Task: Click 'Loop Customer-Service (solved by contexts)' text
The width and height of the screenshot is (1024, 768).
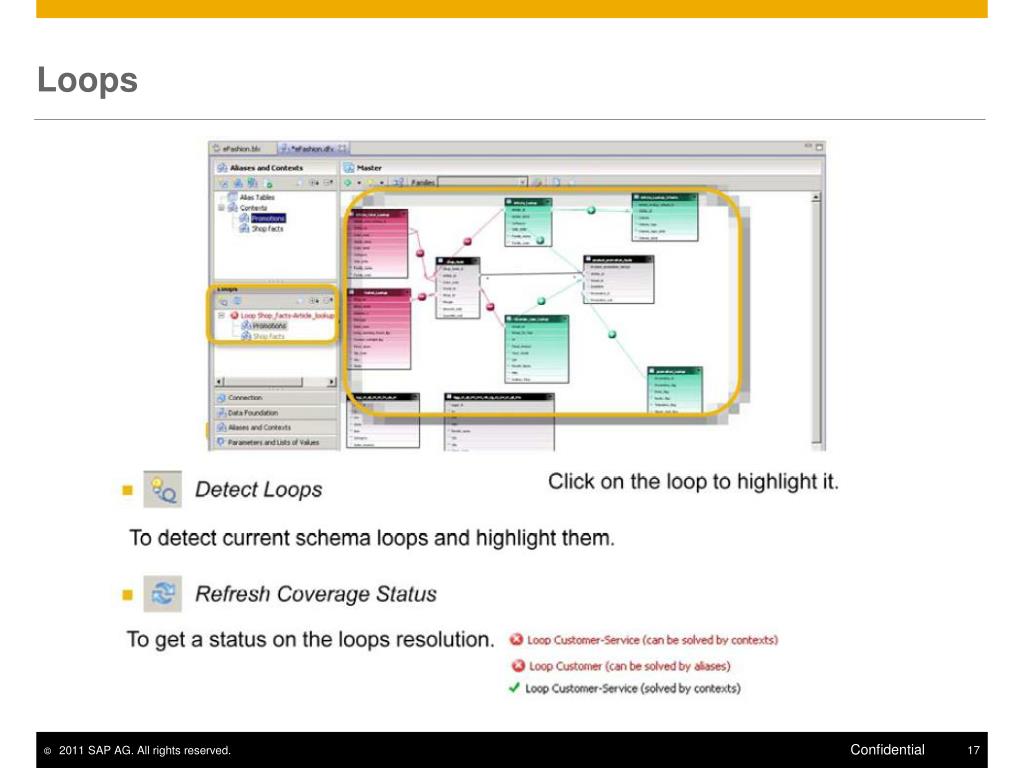Action: click(x=633, y=688)
